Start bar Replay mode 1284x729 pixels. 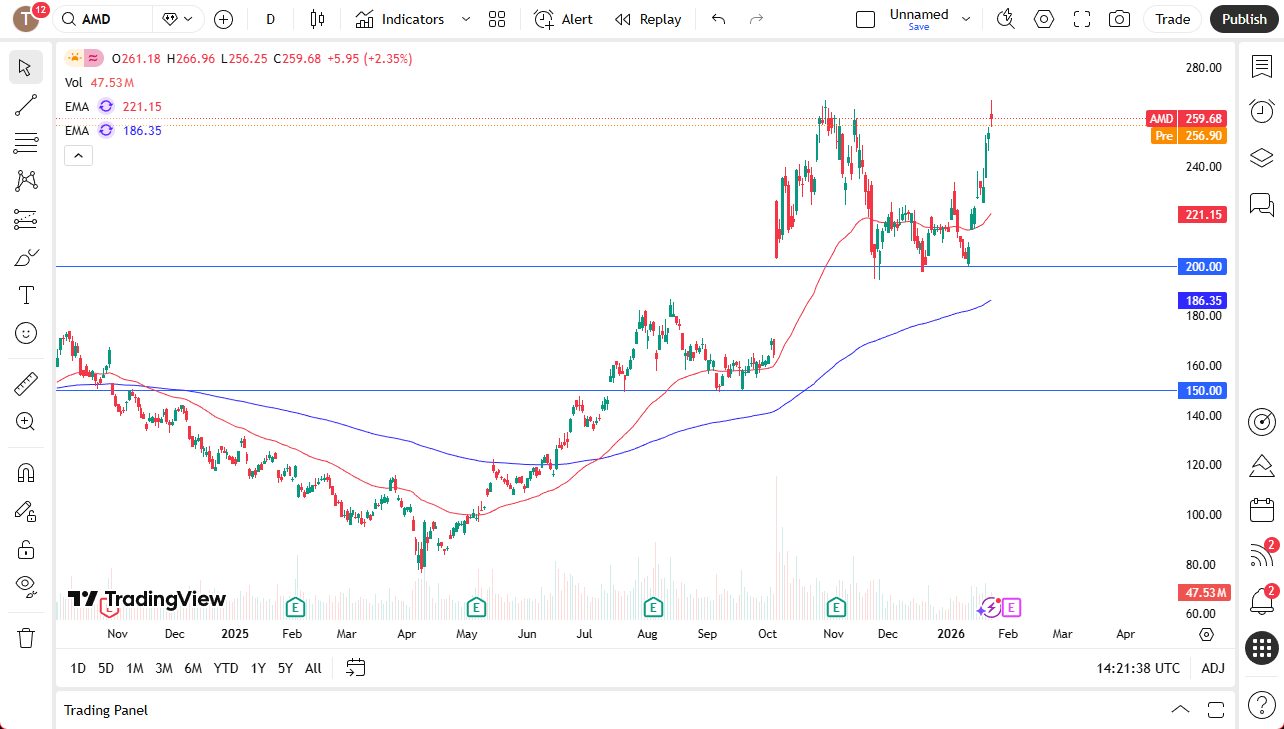pyautogui.click(x=648, y=19)
